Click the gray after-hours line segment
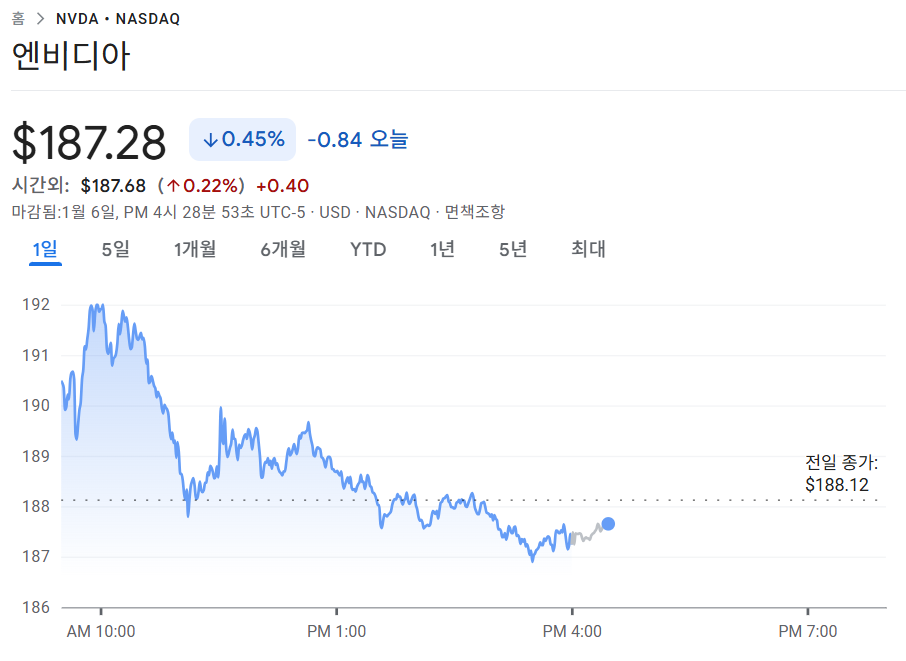The image size is (906, 661). (587, 537)
